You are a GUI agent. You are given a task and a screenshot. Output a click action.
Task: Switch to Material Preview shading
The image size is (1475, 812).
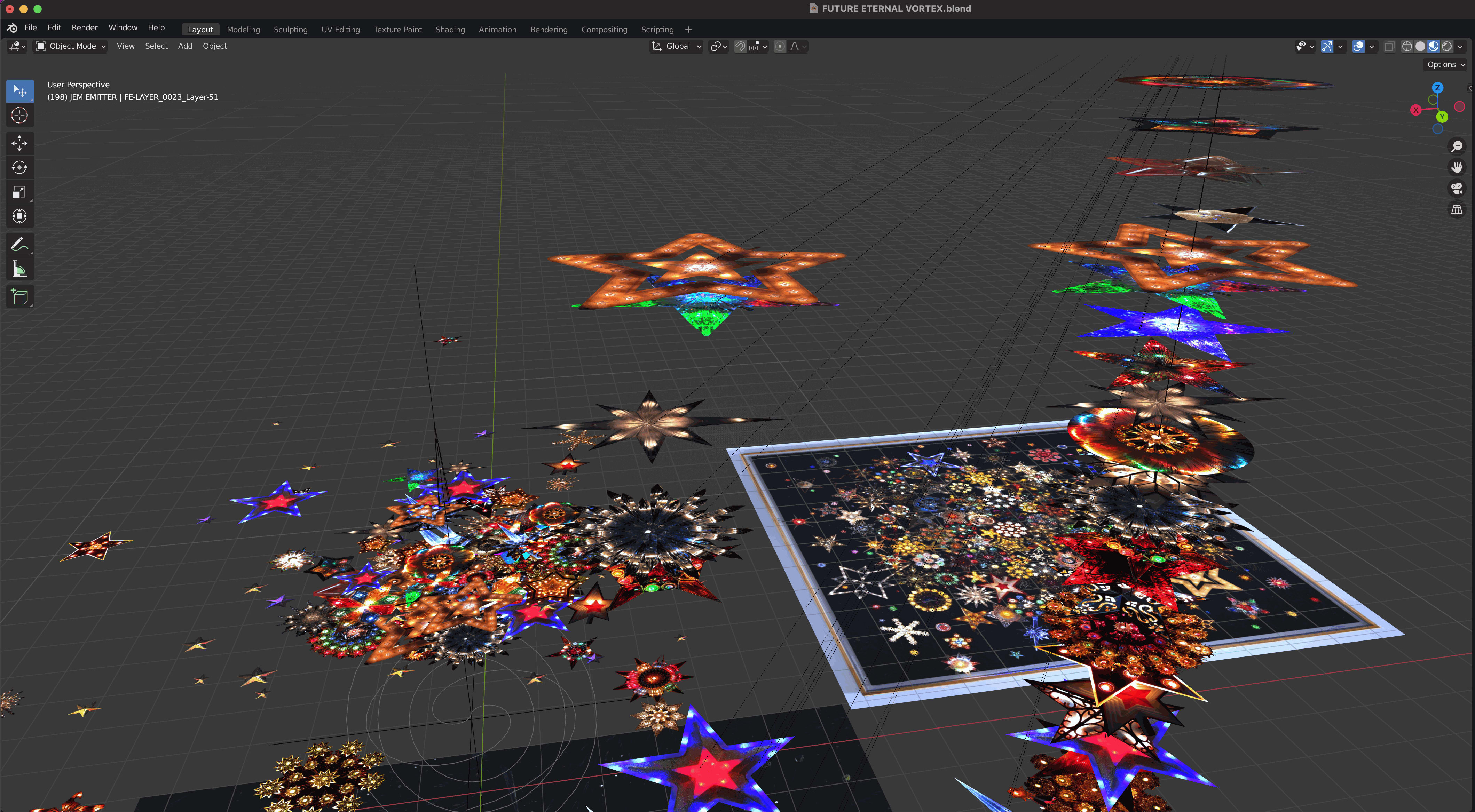[x=1433, y=46]
